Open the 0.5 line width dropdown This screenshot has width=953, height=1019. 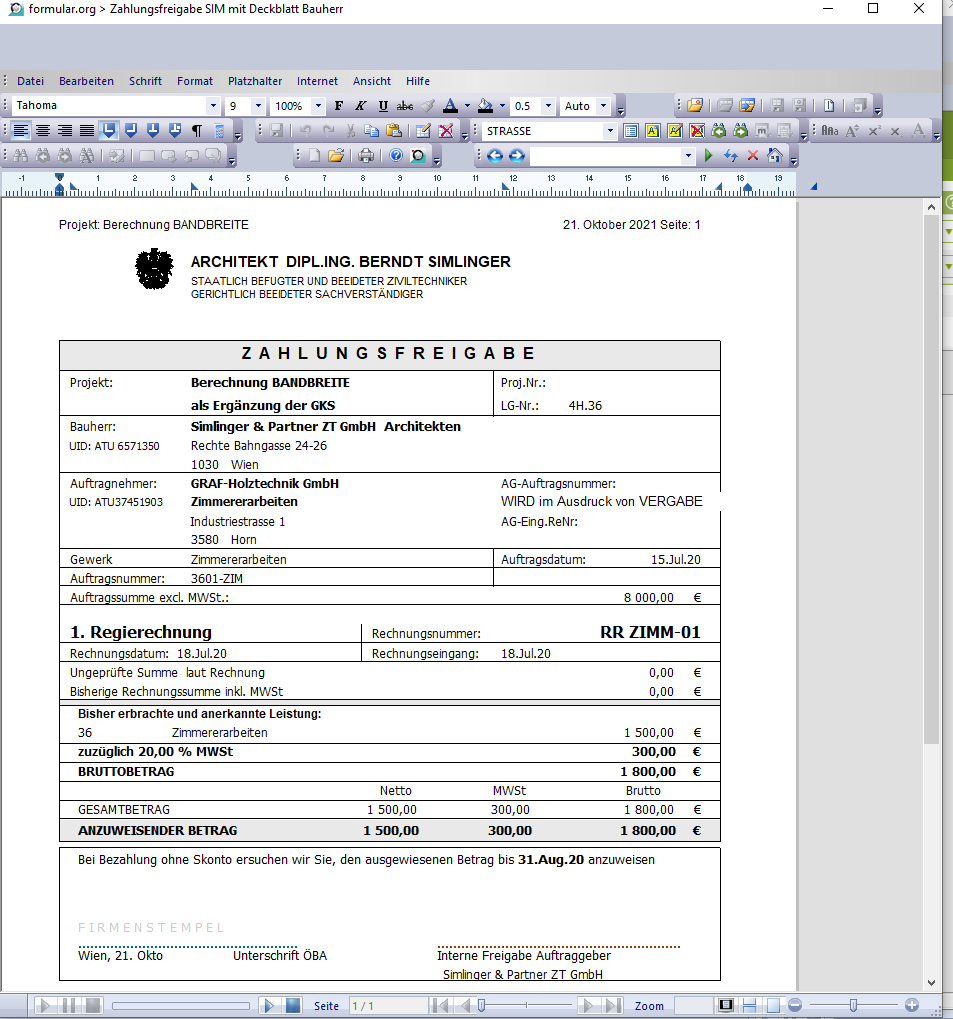(x=548, y=105)
